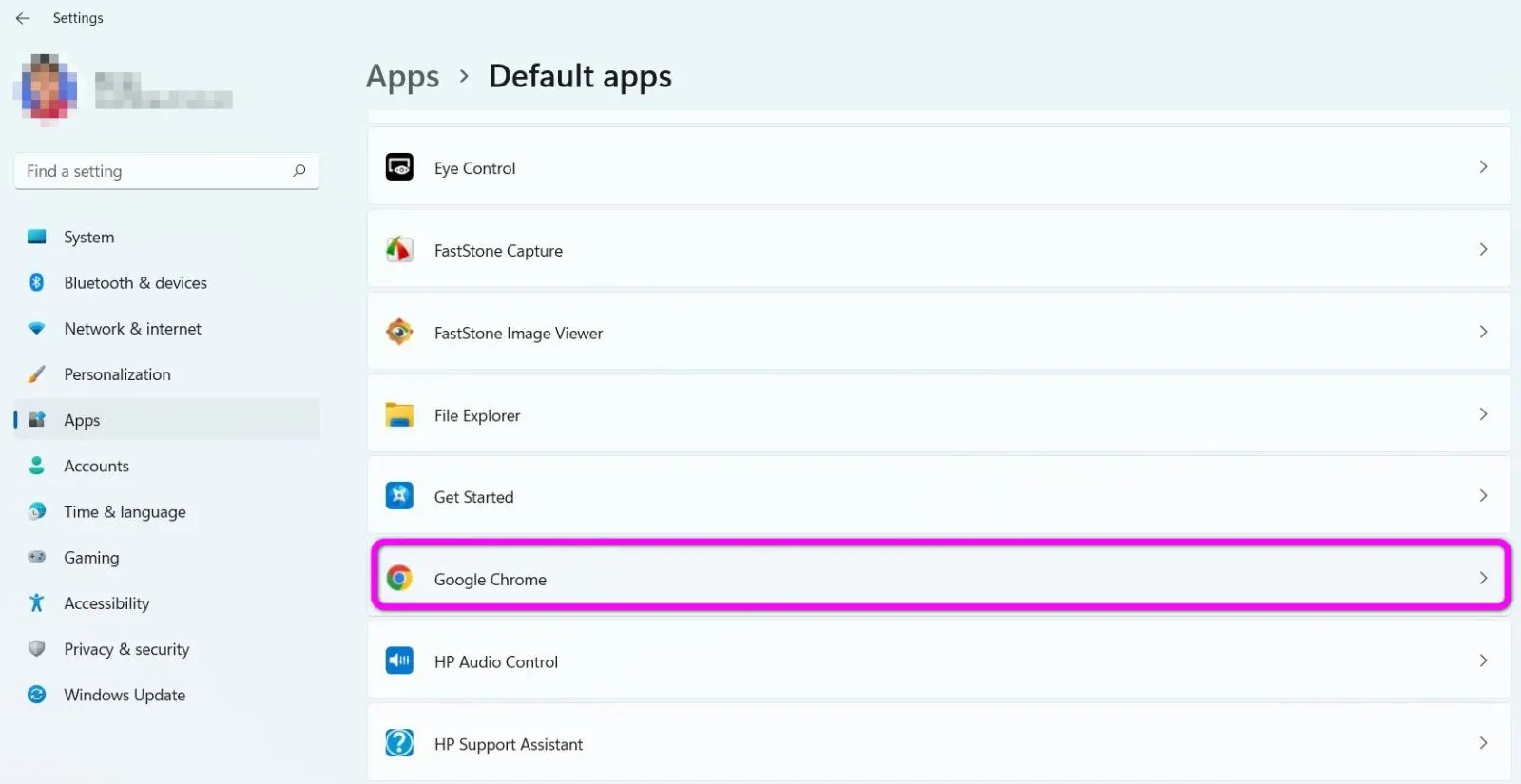Expand FastStone Image Viewer chevron
Screen dimensions: 1521x784
(x=1483, y=332)
